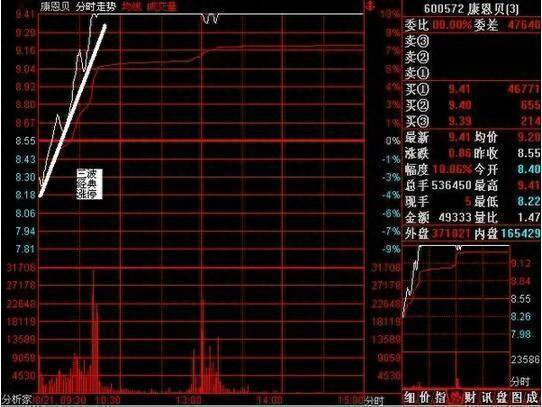The width and height of the screenshot is (542, 407).
Task: Open the 细 (detail) tab
Action: 410,397
